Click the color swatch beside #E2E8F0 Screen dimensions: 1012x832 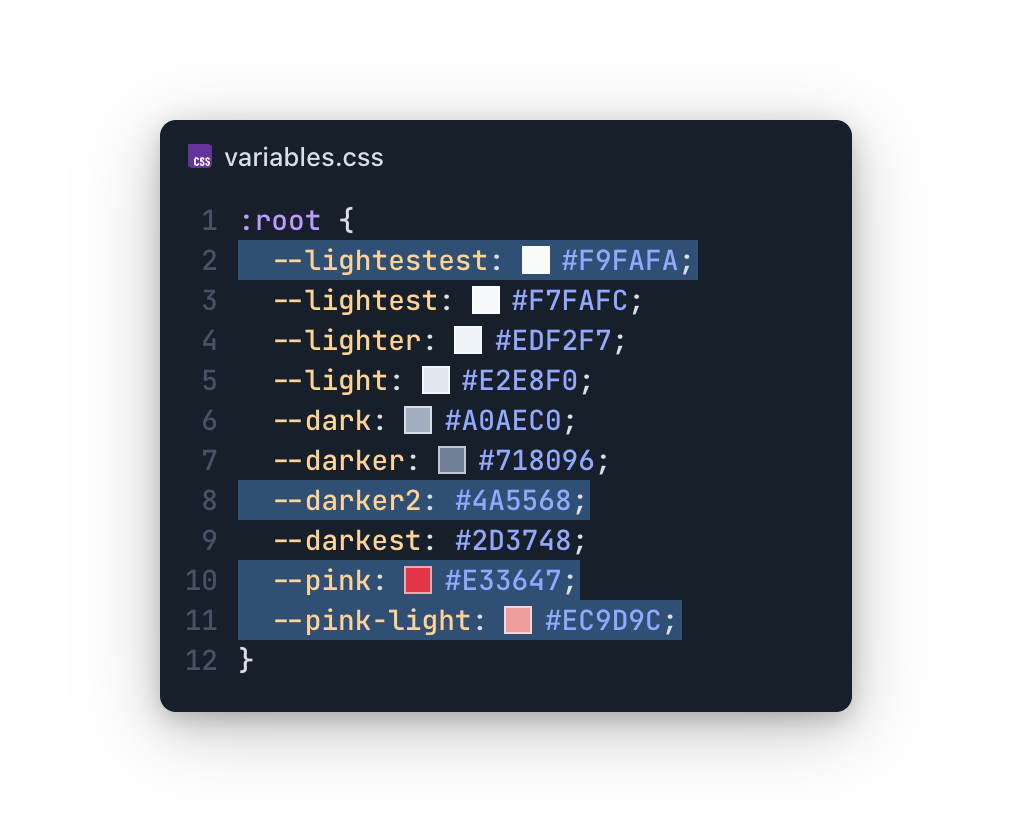[436, 380]
